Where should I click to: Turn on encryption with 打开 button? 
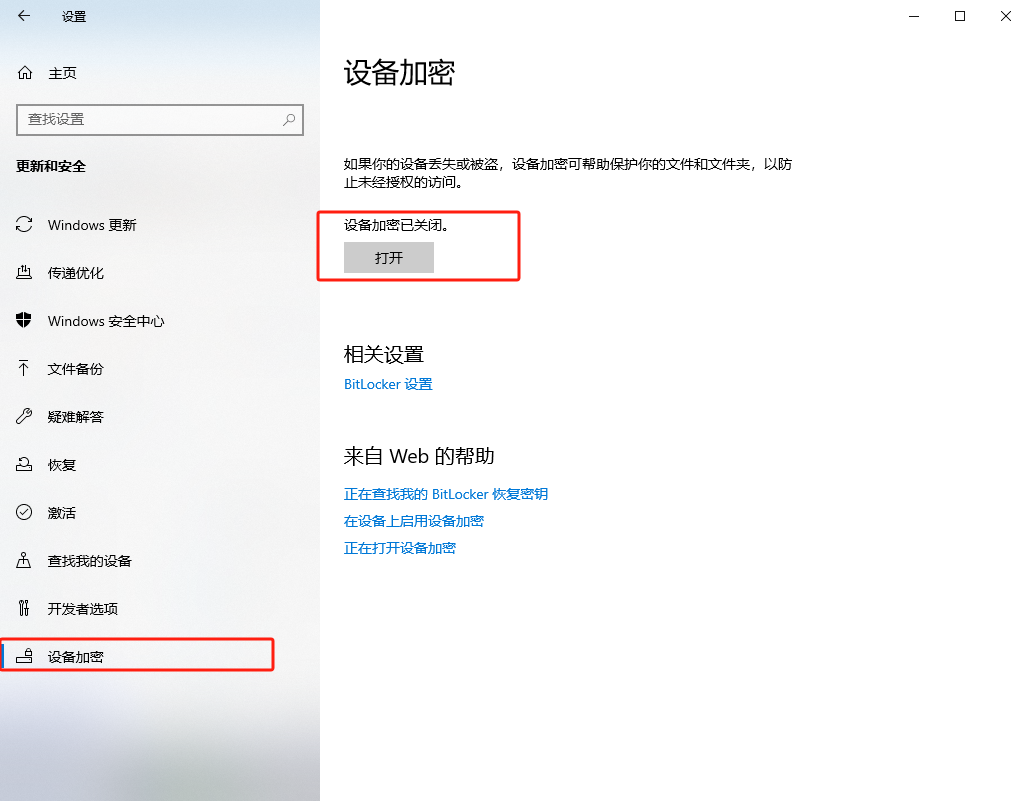(x=388, y=257)
